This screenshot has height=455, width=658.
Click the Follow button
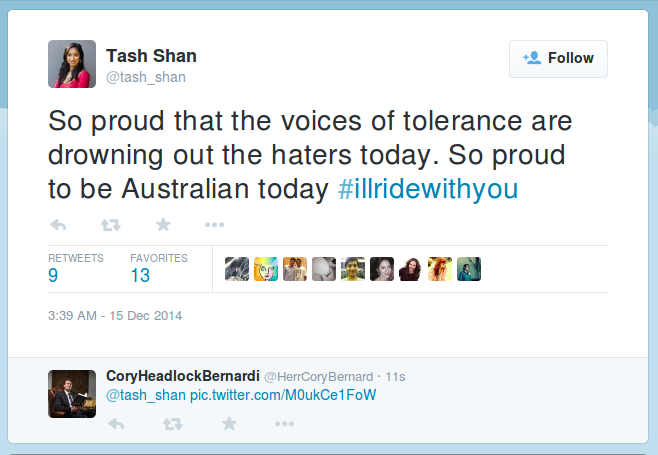[558, 58]
